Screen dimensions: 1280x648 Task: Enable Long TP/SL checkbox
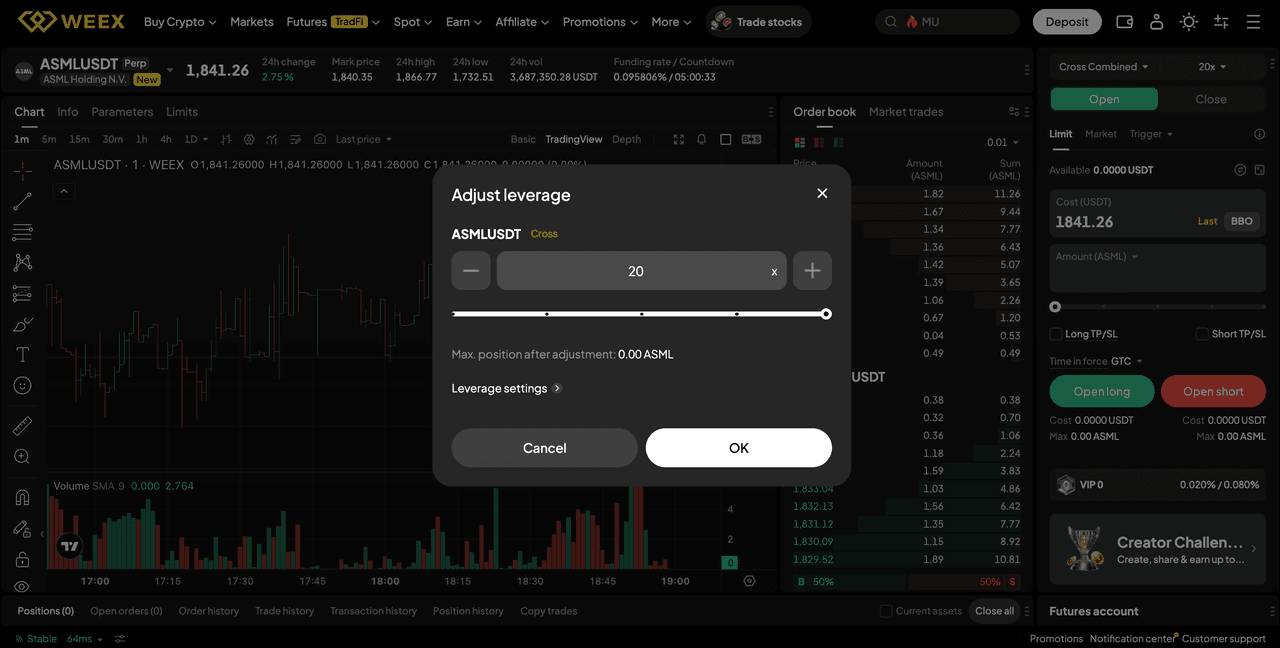tap(1056, 334)
